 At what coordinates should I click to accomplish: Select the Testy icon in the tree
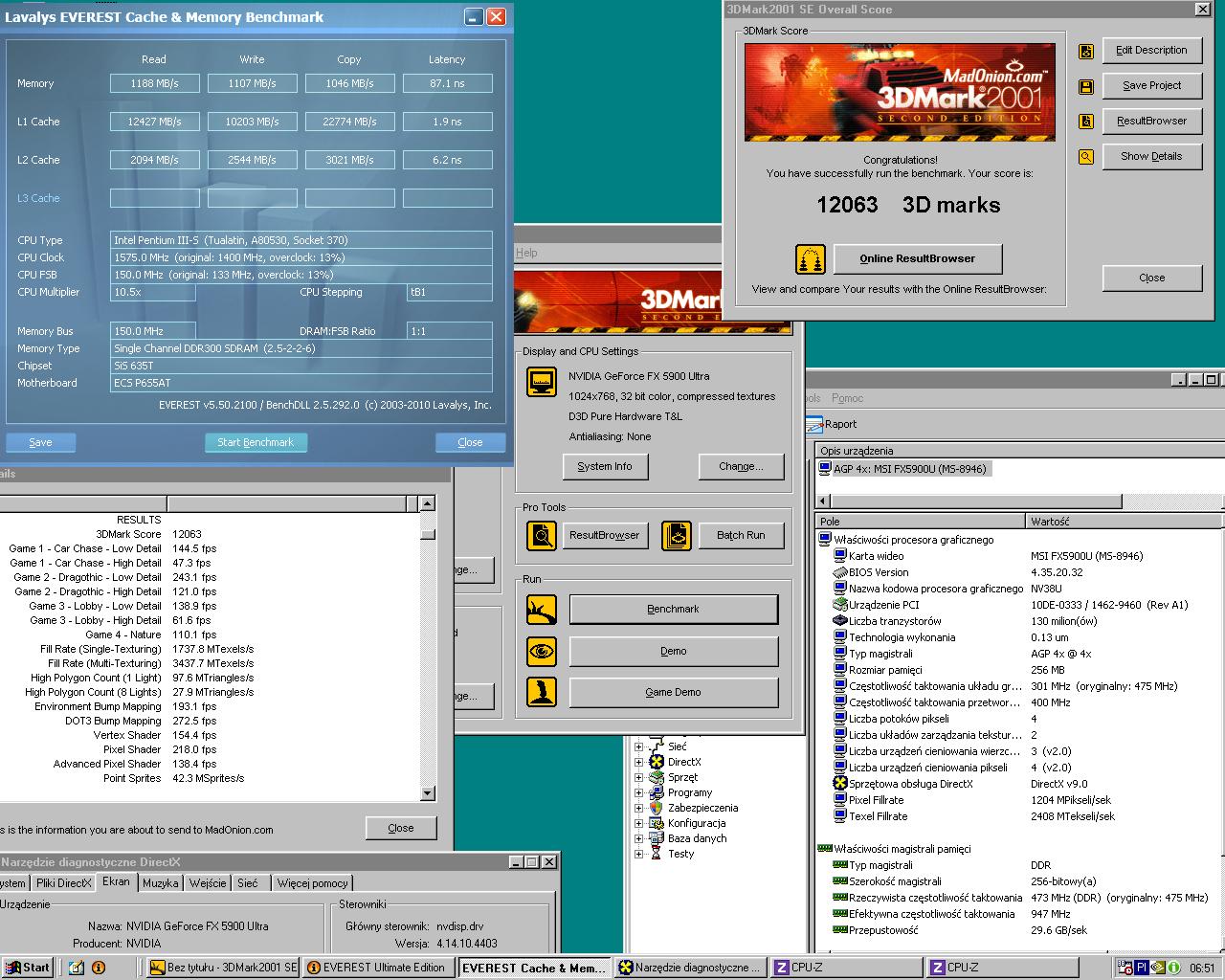point(657,854)
